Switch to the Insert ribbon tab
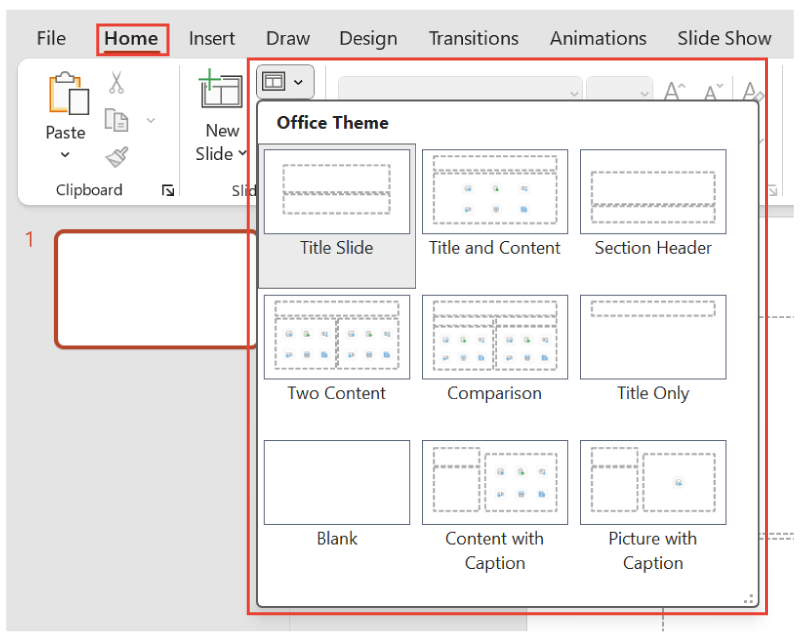The image size is (800, 641). (211, 38)
